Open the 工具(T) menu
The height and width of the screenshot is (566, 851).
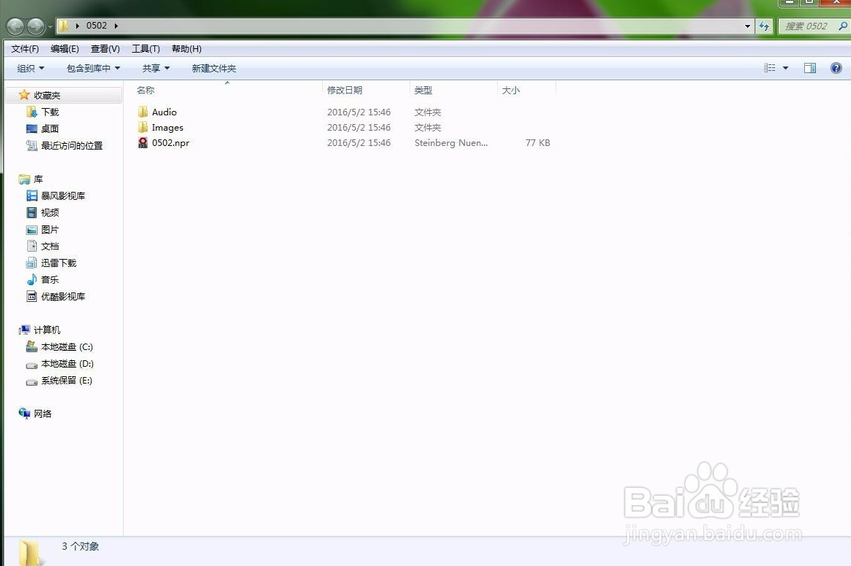point(145,49)
